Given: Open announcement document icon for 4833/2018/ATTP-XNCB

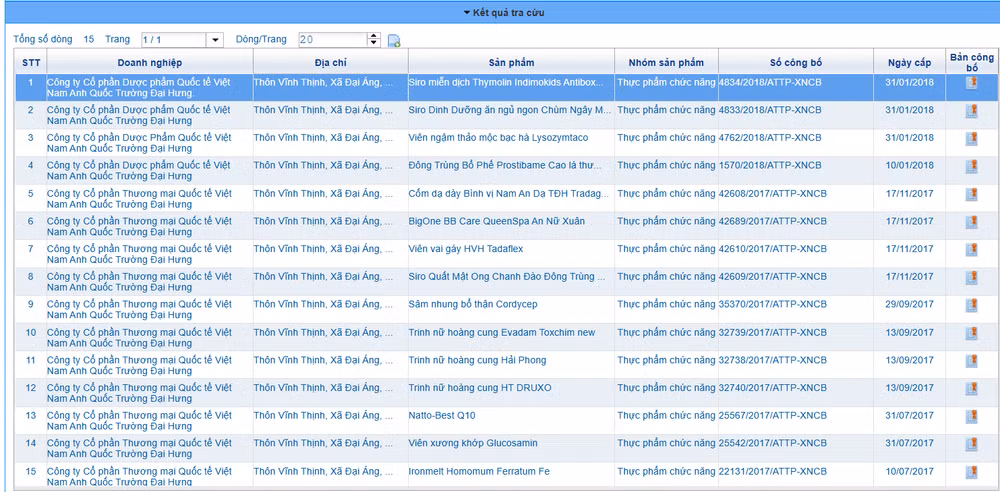Looking at the screenshot, I should 971,110.
